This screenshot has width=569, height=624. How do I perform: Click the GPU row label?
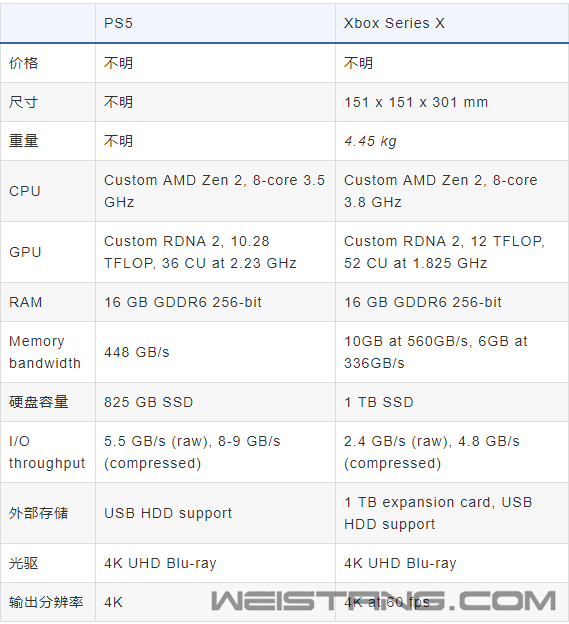(x=25, y=252)
